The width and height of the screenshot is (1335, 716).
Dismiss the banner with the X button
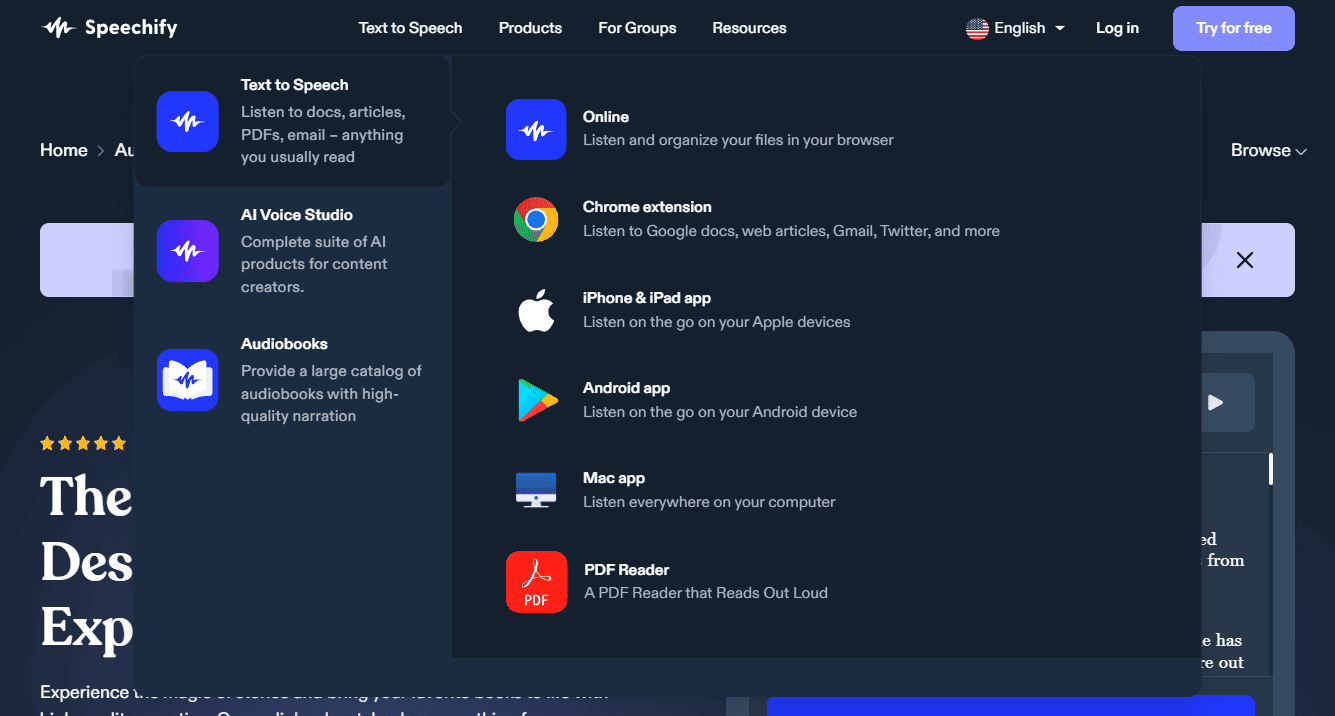pyautogui.click(x=1244, y=260)
